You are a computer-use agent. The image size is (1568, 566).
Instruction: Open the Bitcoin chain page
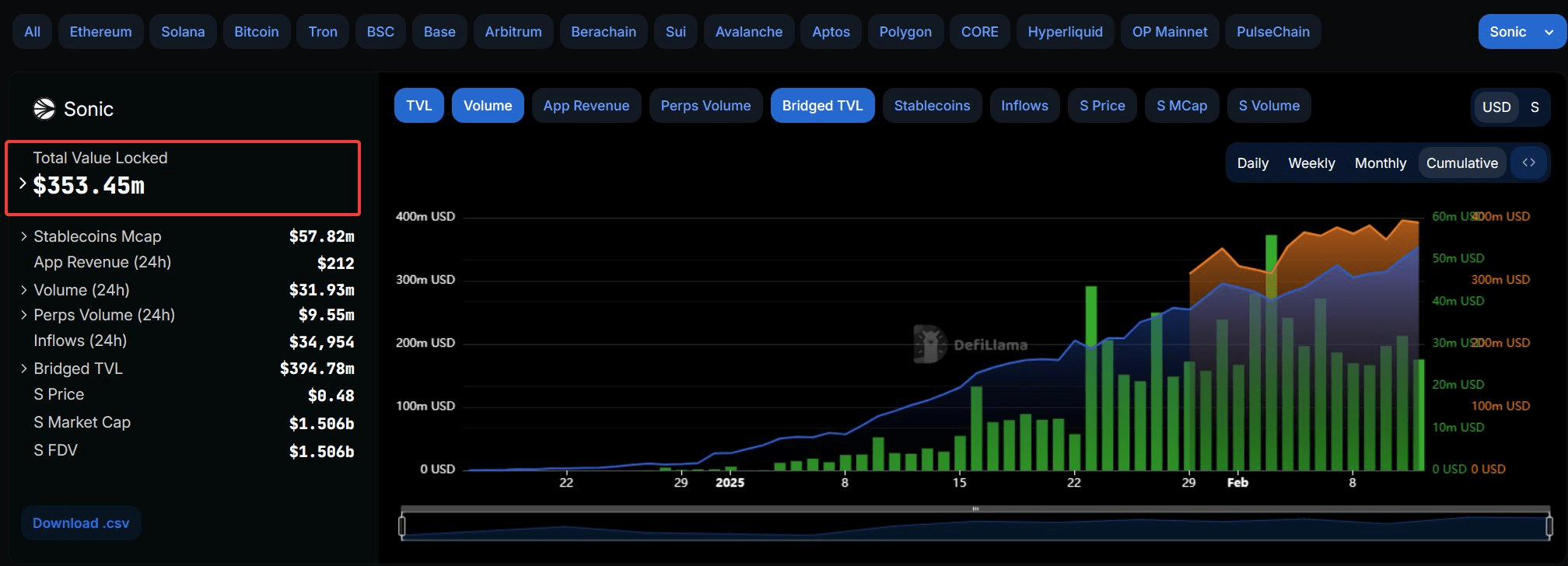257,32
